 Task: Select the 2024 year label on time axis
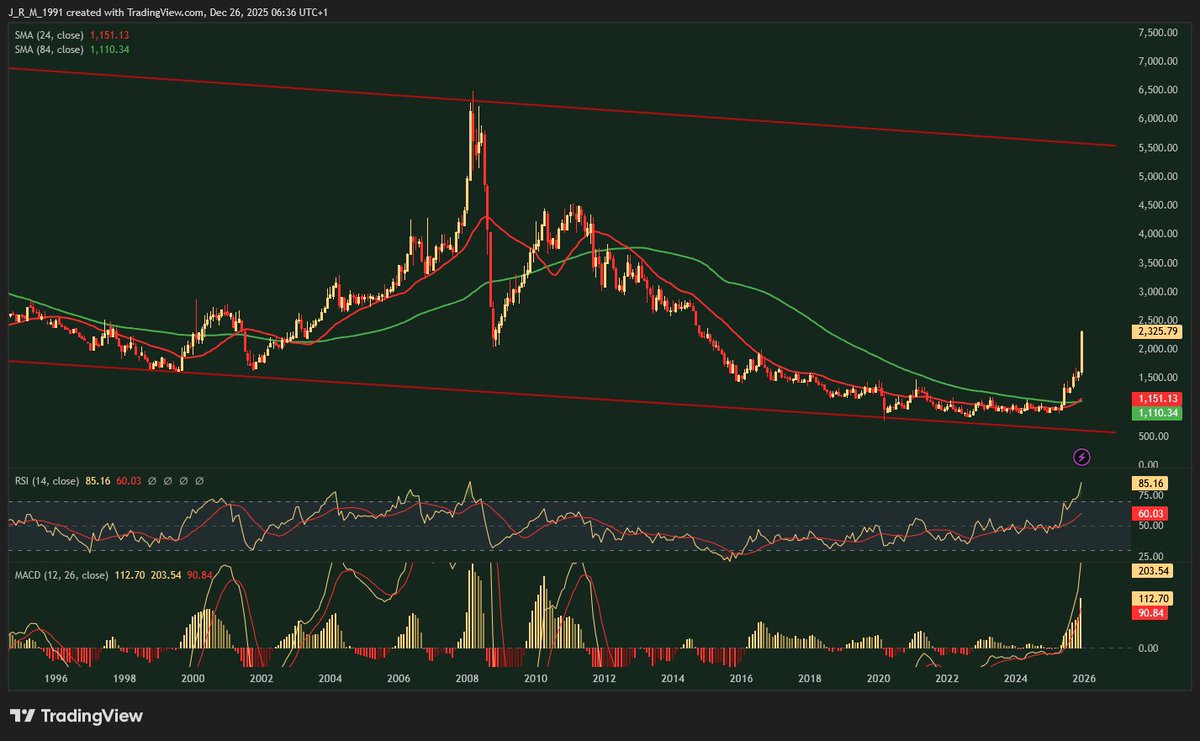click(x=1015, y=678)
